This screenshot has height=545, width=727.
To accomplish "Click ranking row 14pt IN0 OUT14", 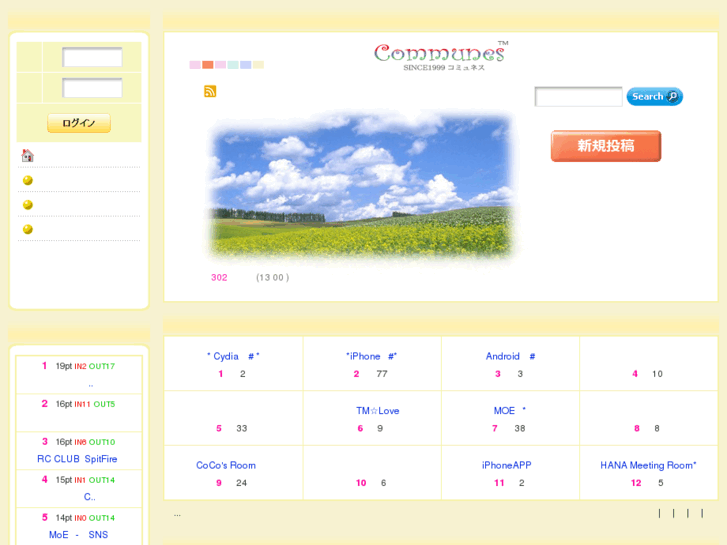I will pyautogui.click(x=79, y=518).
